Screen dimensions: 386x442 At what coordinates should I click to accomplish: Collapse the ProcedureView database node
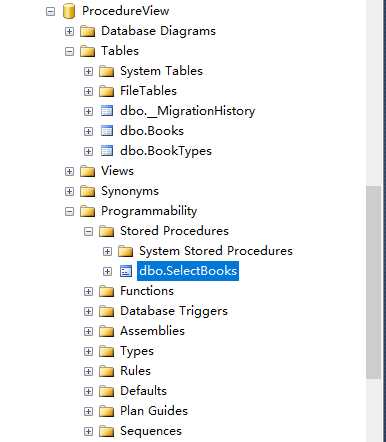50,11
